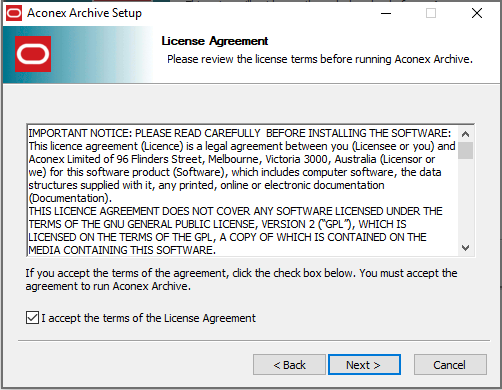
Task: Click the Aconex icon in title bar
Action: (x=14, y=13)
